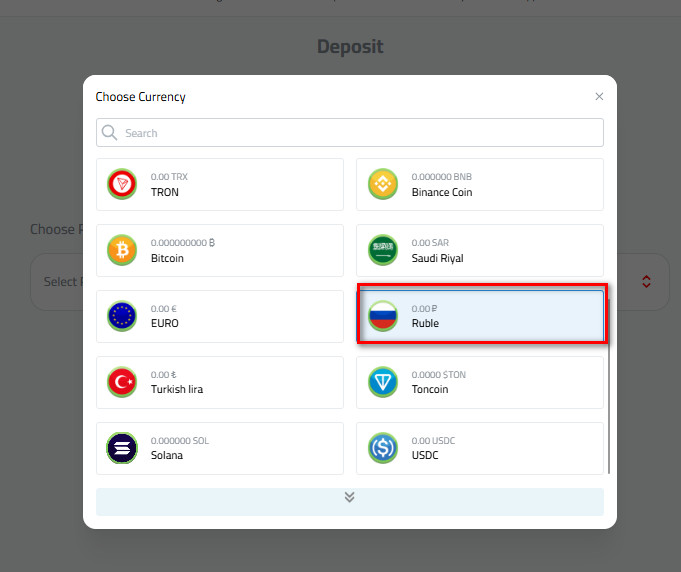Click the currency list scrollbar
Viewport: 681px width, 572px height.
pos(609,387)
